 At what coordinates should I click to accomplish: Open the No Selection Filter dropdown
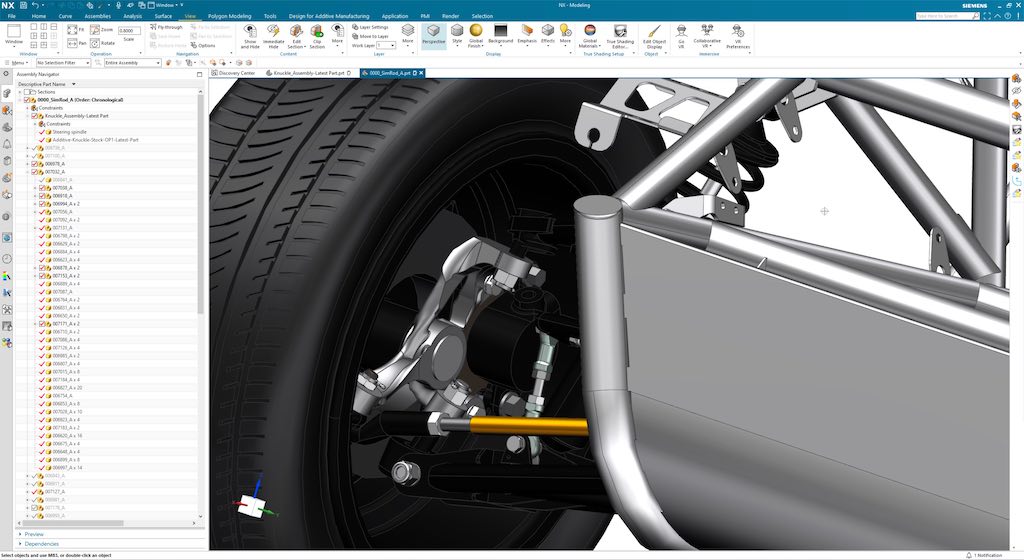(x=63, y=63)
